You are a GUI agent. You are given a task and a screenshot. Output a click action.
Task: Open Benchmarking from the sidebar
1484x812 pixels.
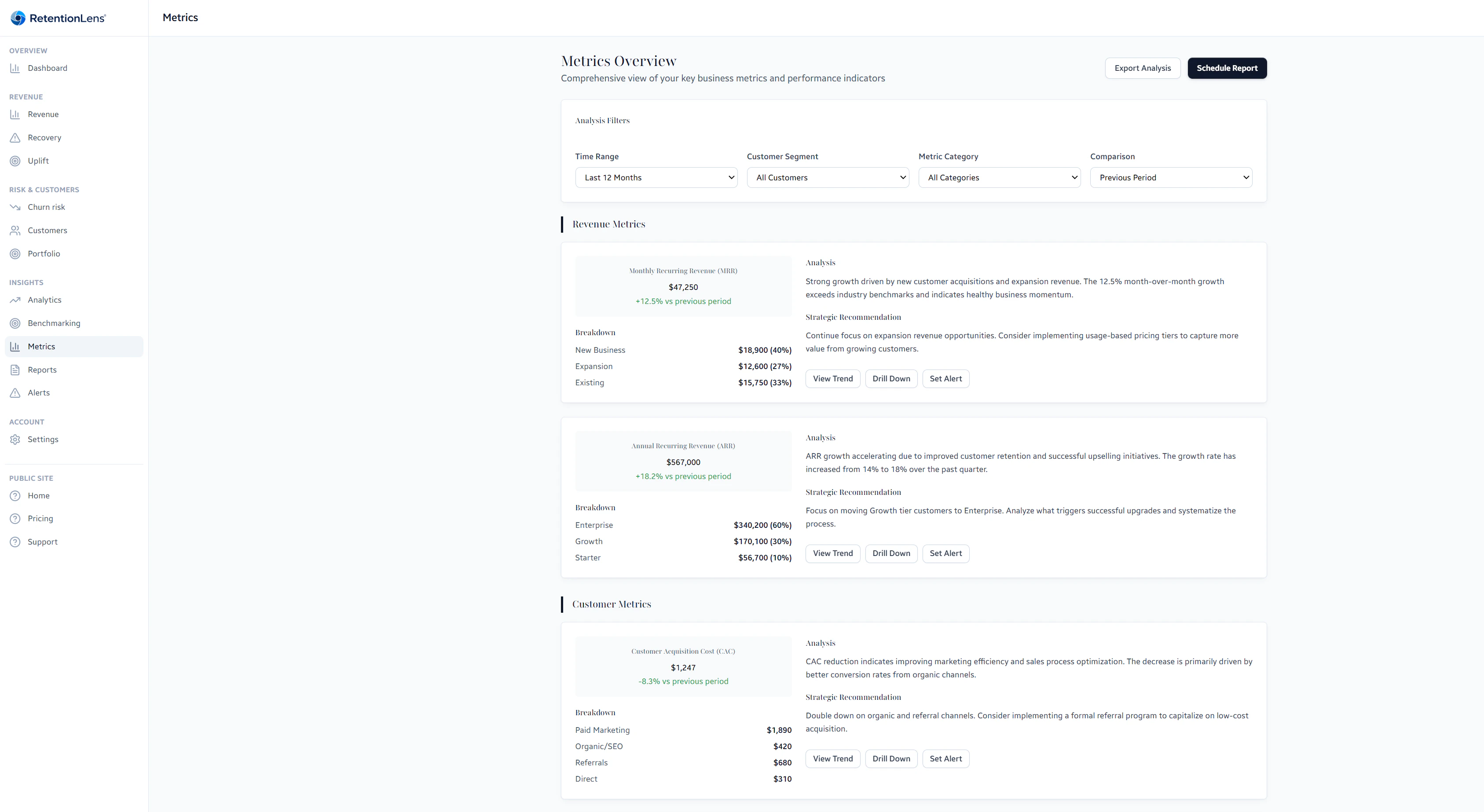click(x=74, y=323)
